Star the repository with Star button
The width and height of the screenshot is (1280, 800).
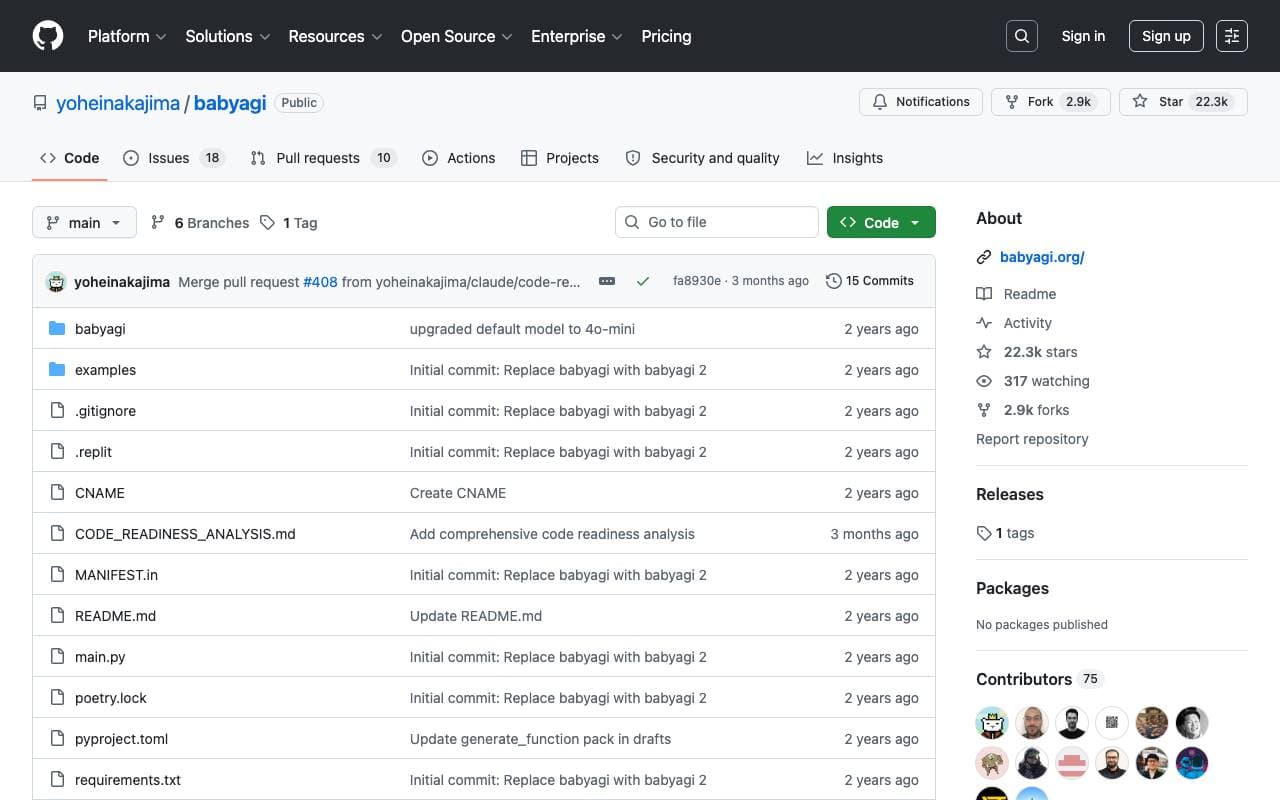pyautogui.click(x=1183, y=102)
